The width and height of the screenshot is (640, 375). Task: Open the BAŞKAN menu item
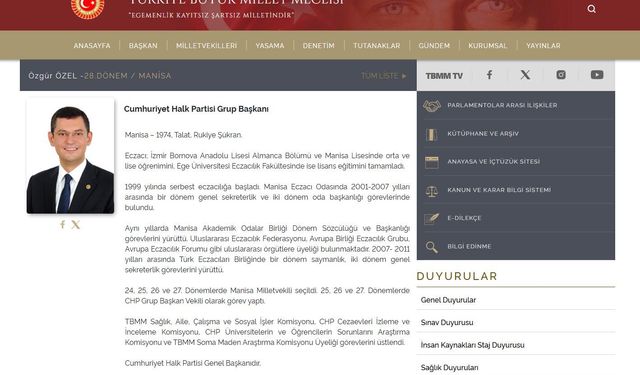click(143, 46)
